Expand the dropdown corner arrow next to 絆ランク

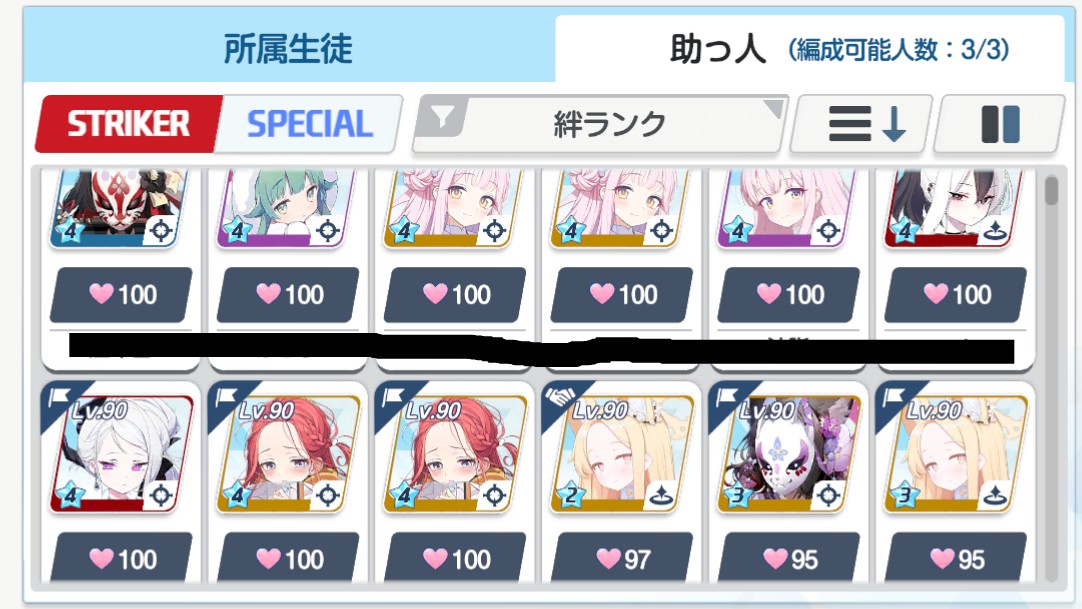(775, 108)
